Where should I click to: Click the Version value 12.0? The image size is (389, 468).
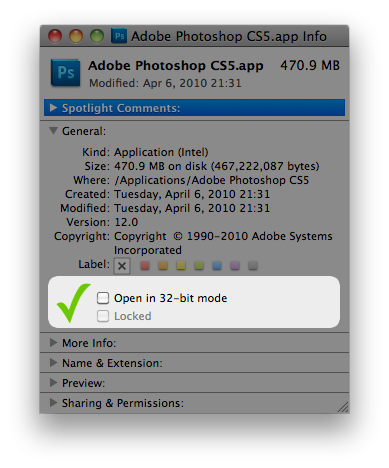click(x=126, y=222)
